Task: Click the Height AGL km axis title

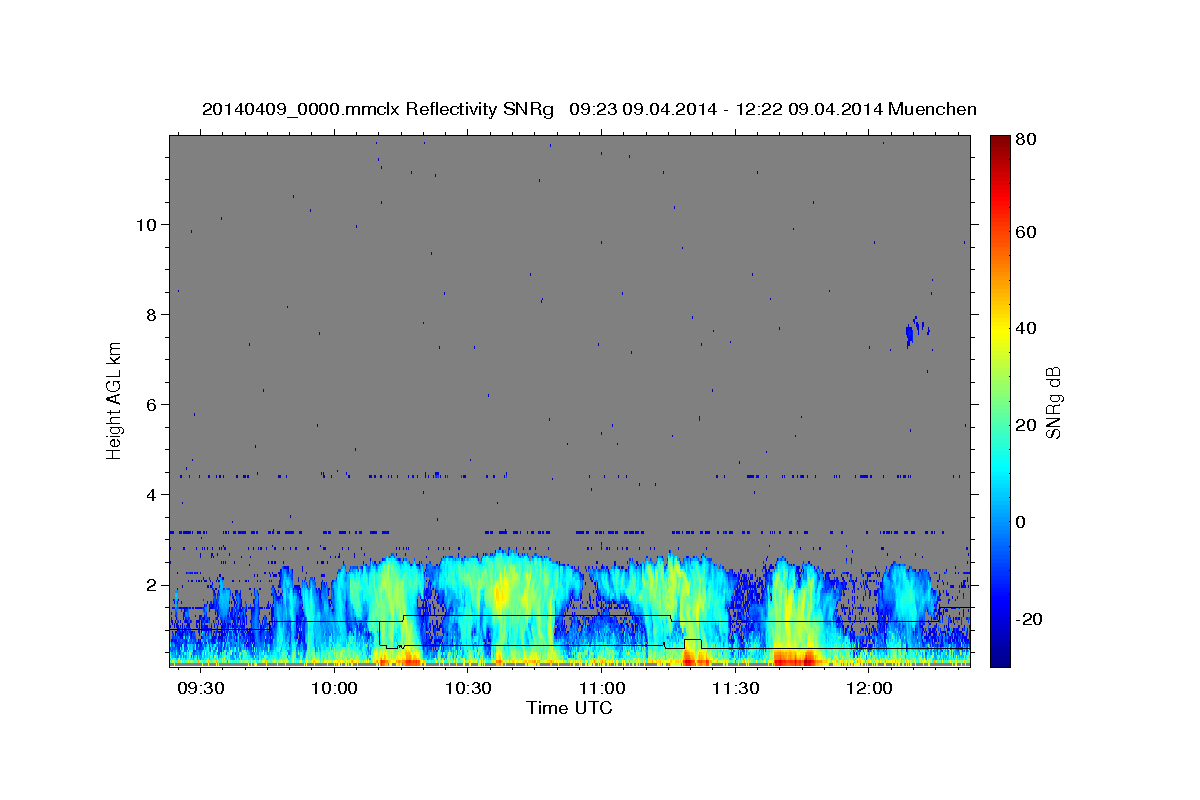Action: (114, 400)
